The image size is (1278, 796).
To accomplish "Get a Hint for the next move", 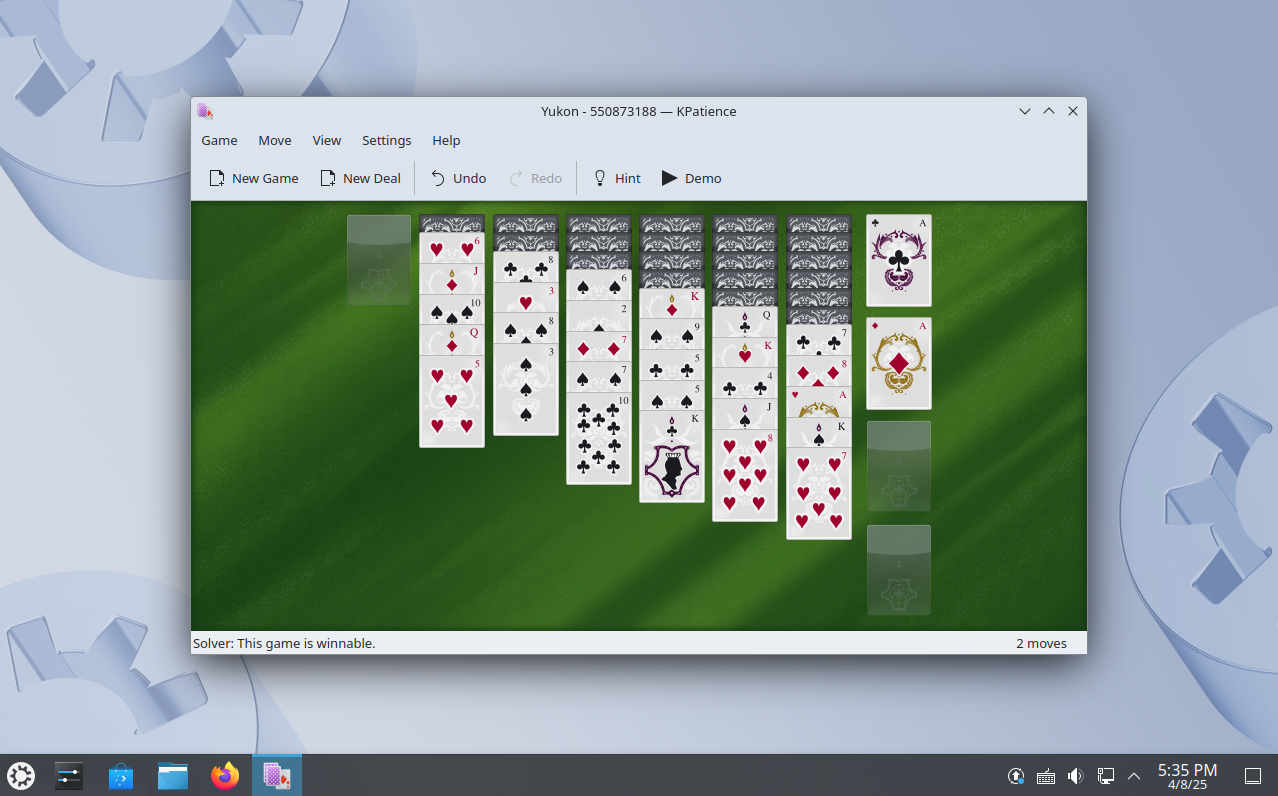I will pyautogui.click(x=617, y=178).
